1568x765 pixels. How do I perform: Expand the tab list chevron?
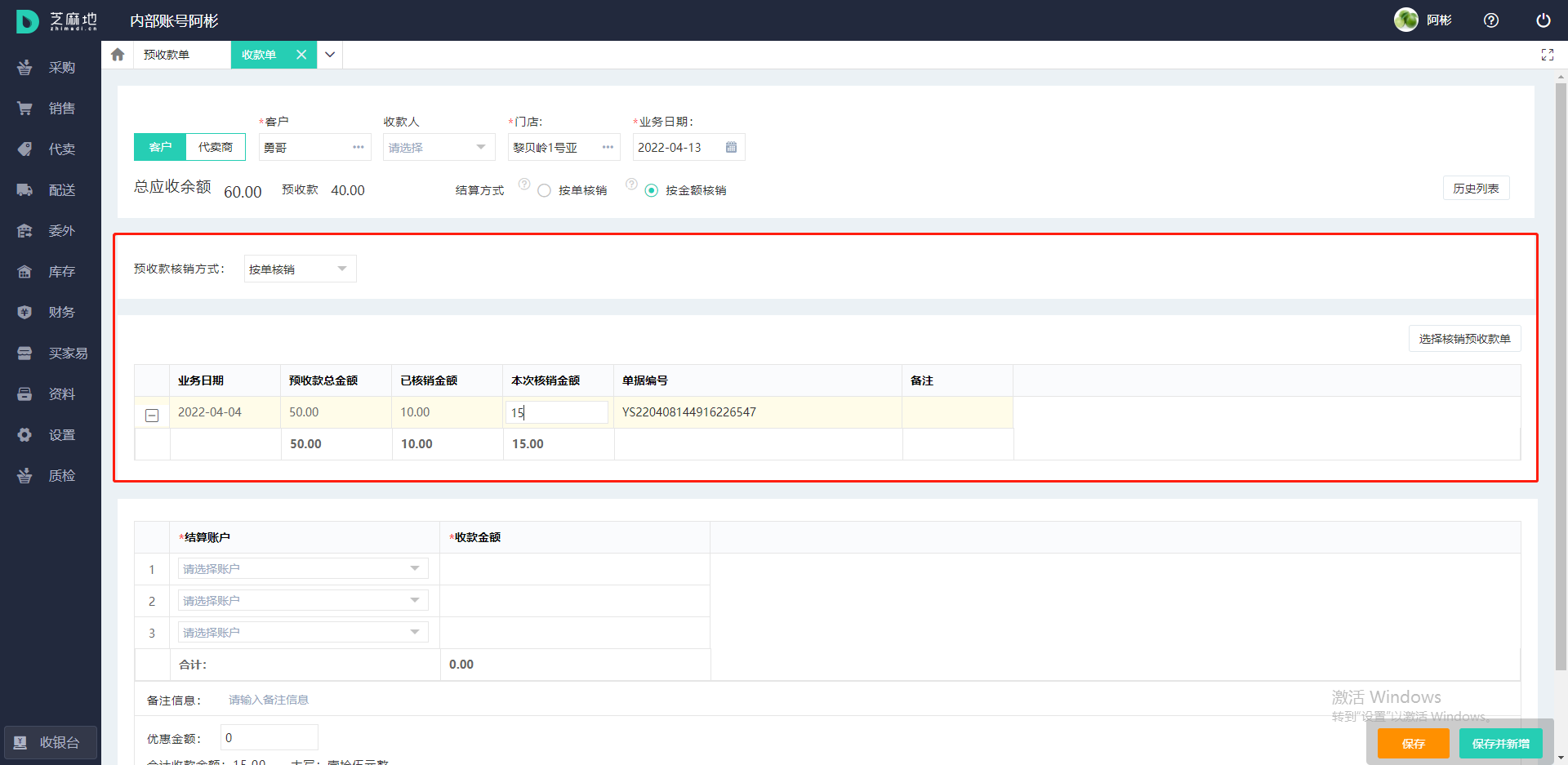(330, 55)
